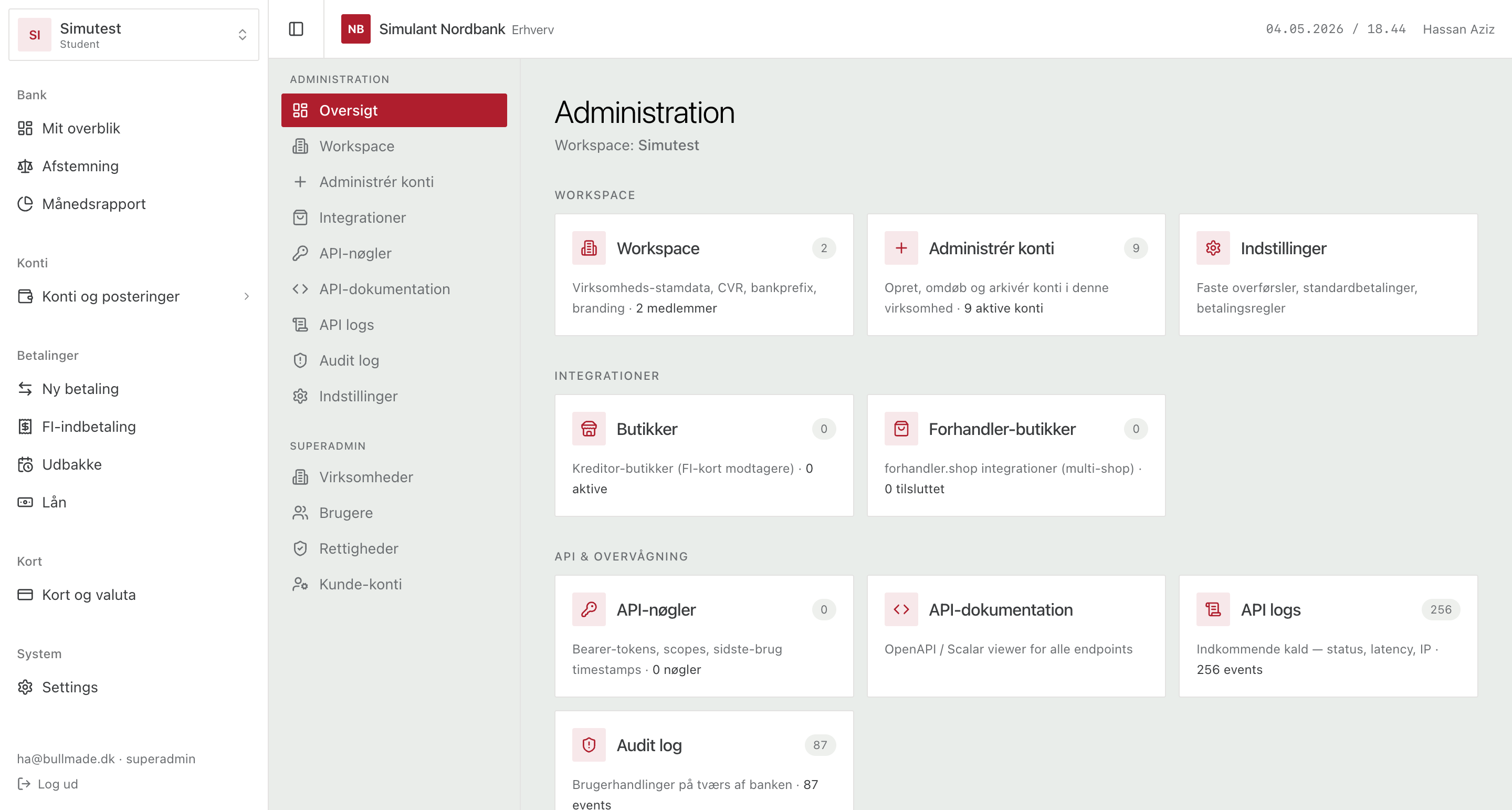
Task: Expand Konti og posteringer chevron
Action: pos(247,297)
